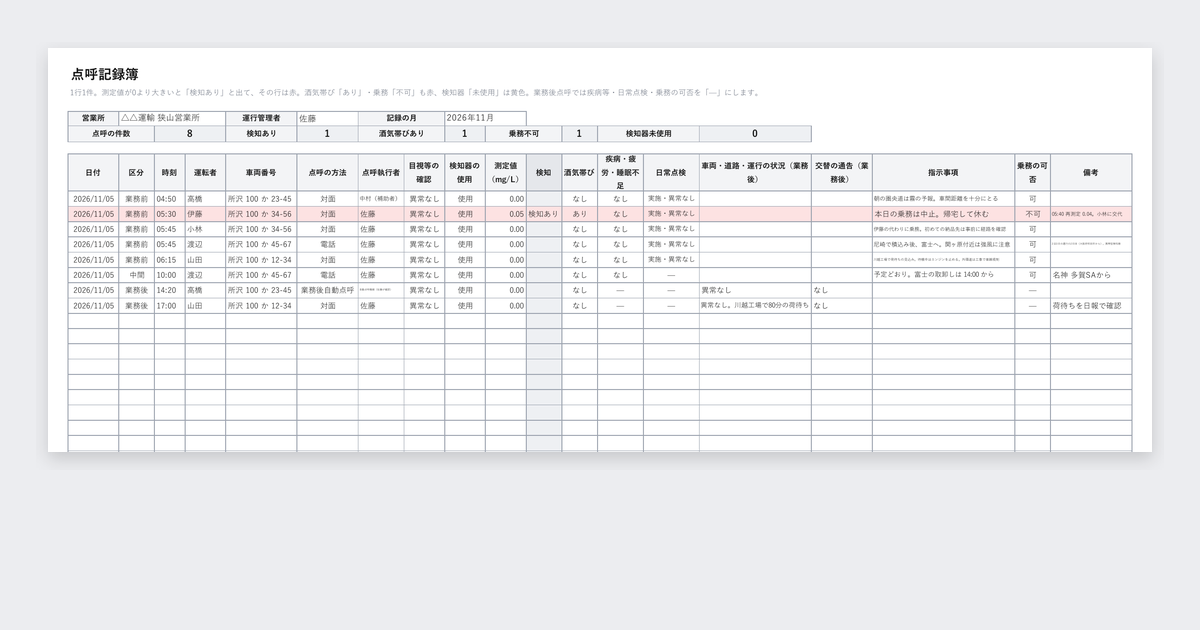
Task: Click the 車両番号 column header
Action: coord(261,172)
